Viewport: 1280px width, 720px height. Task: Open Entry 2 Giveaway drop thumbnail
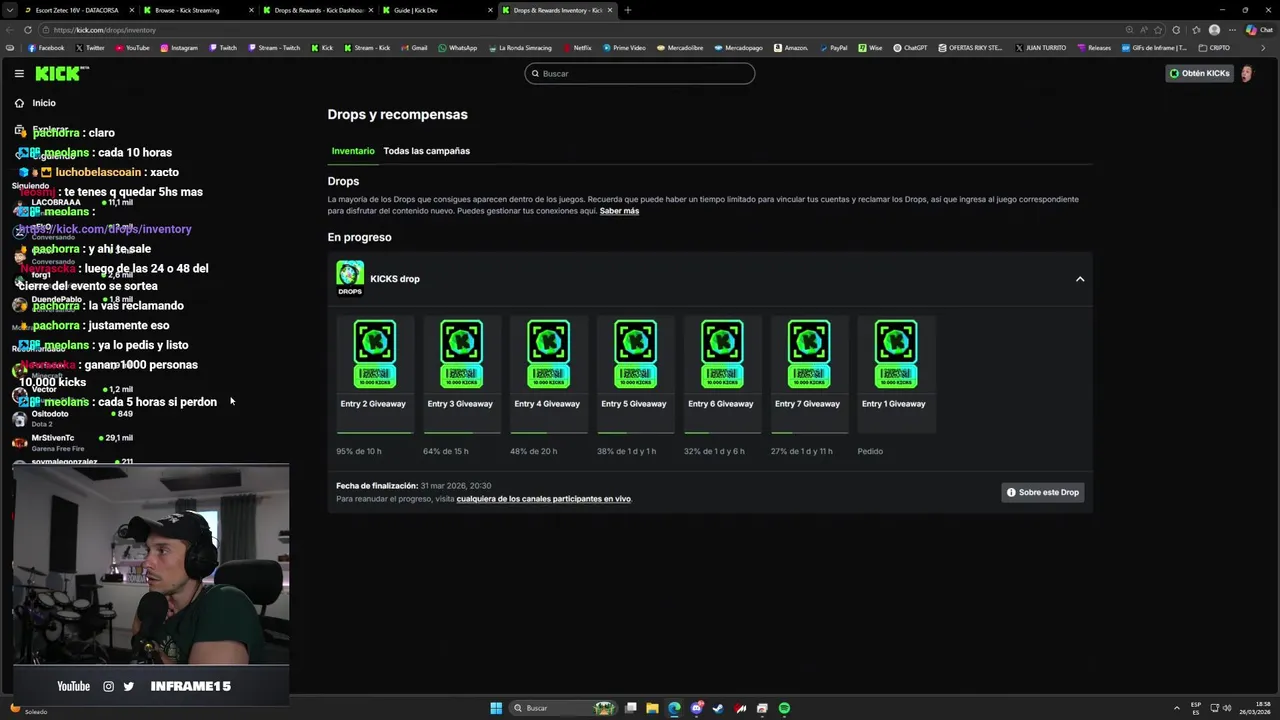tap(374, 353)
